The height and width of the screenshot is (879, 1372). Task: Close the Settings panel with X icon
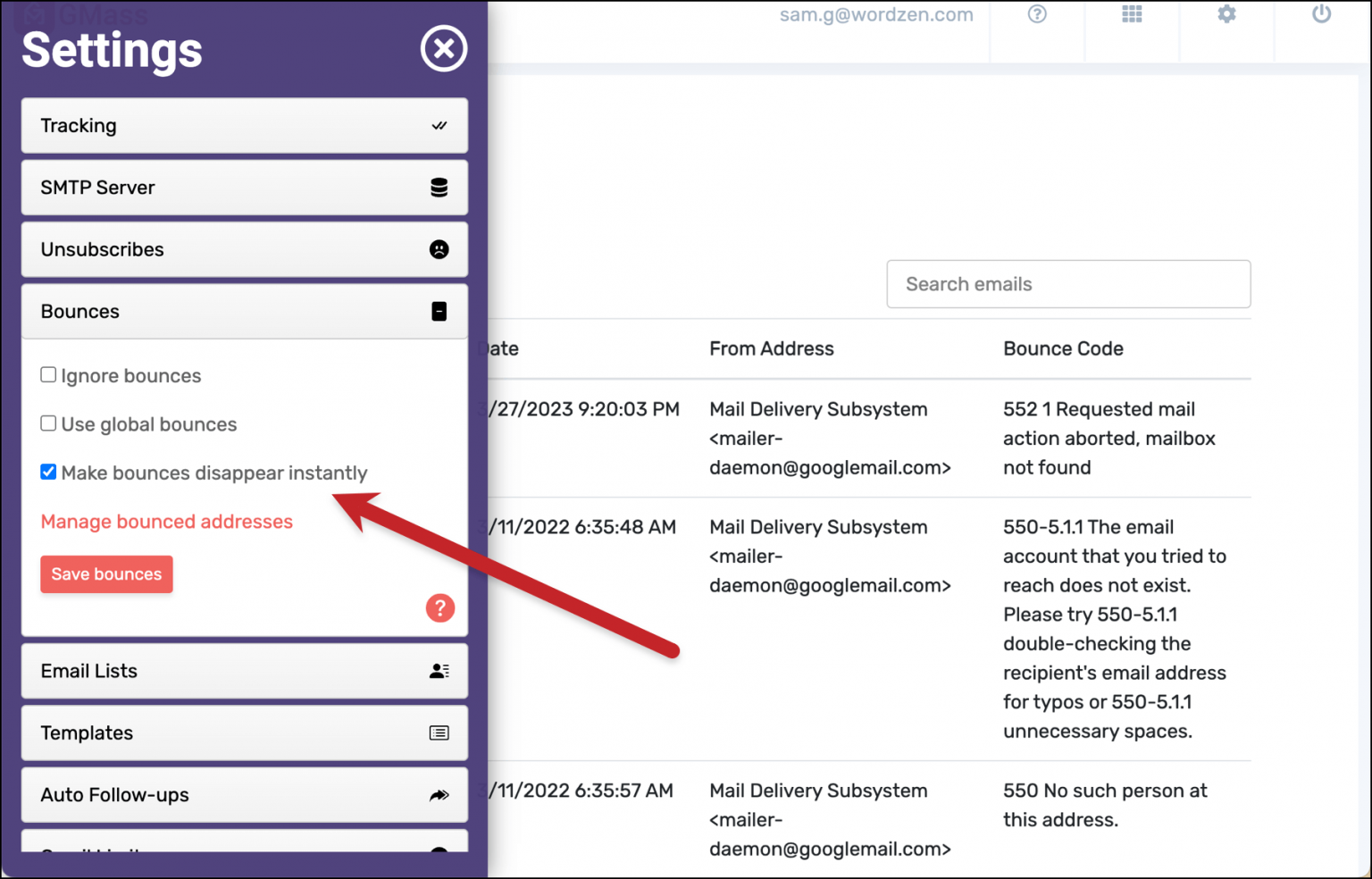click(x=444, y=48)
